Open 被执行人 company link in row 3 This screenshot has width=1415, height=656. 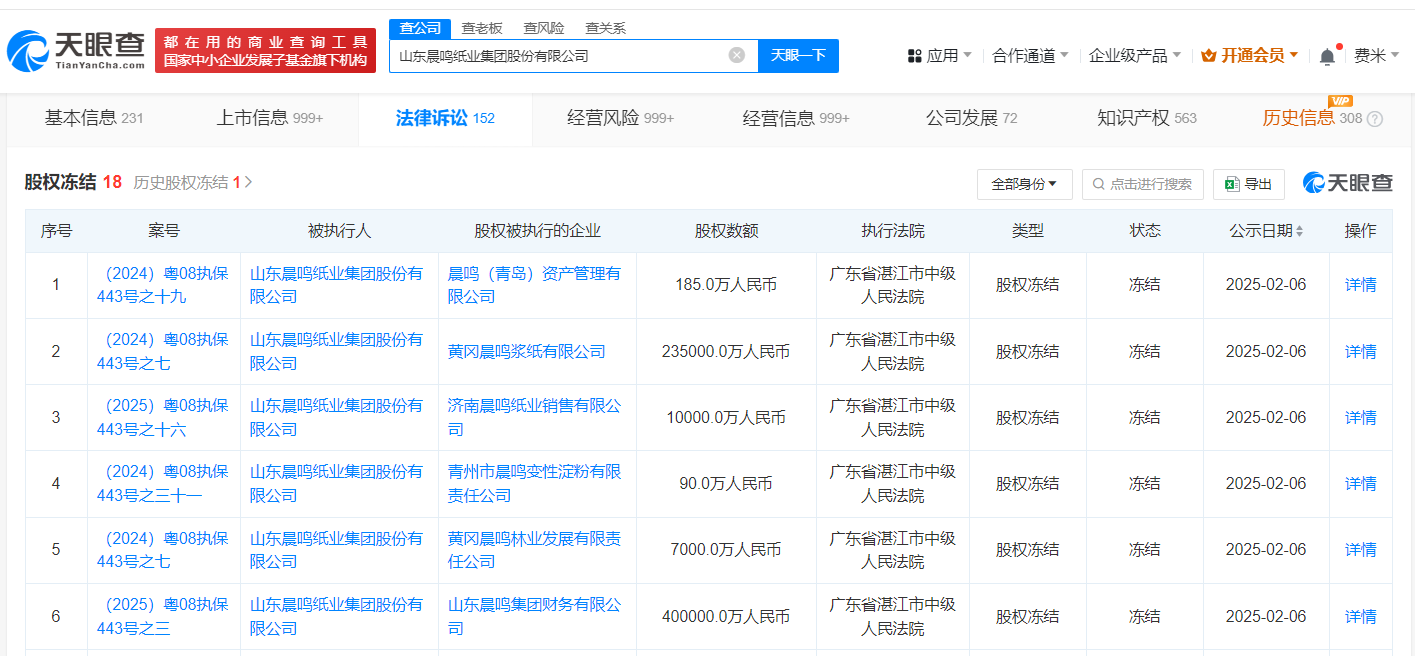pos(336,417)
